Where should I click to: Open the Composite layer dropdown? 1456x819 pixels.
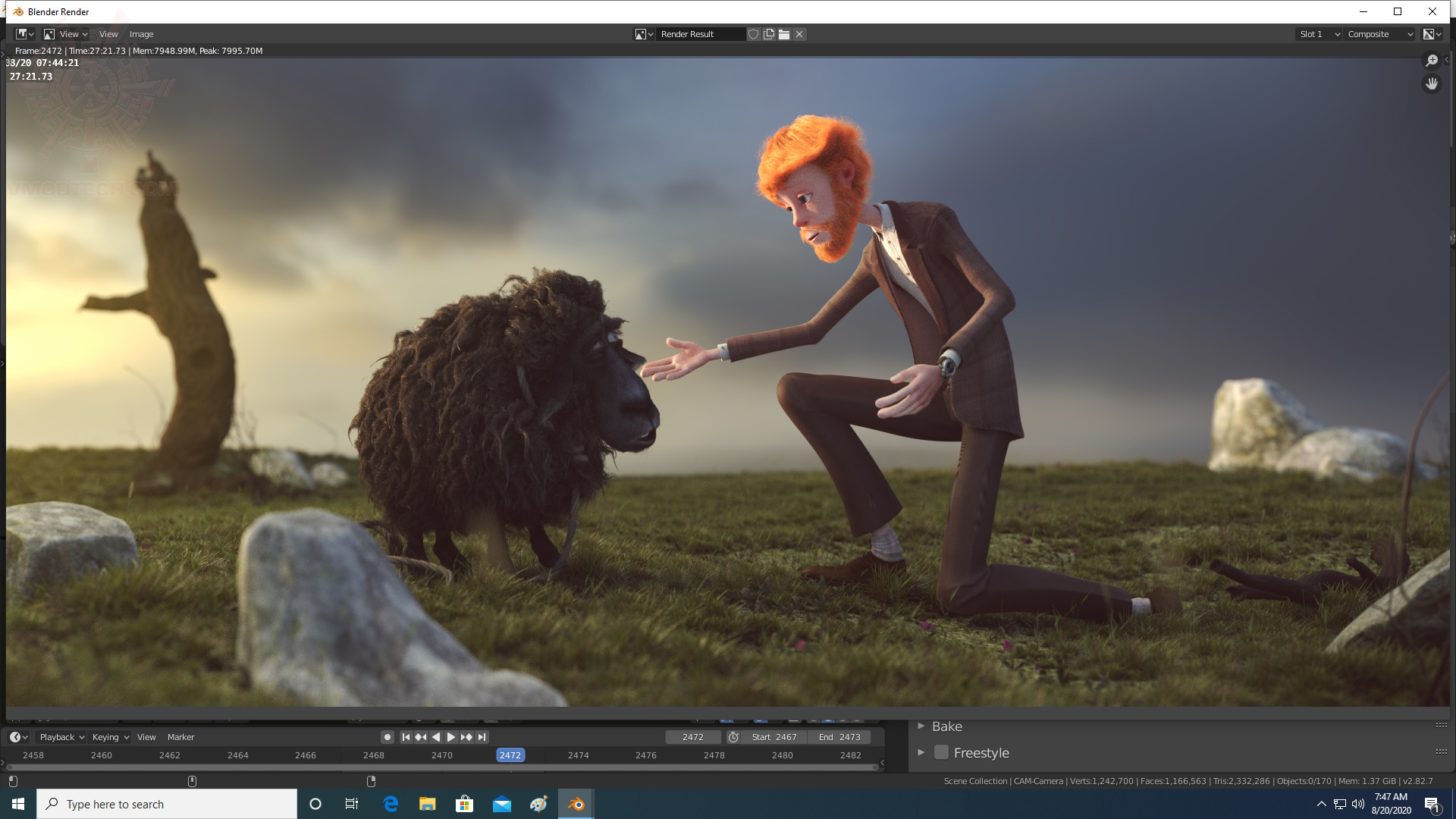pos(1379,34)
